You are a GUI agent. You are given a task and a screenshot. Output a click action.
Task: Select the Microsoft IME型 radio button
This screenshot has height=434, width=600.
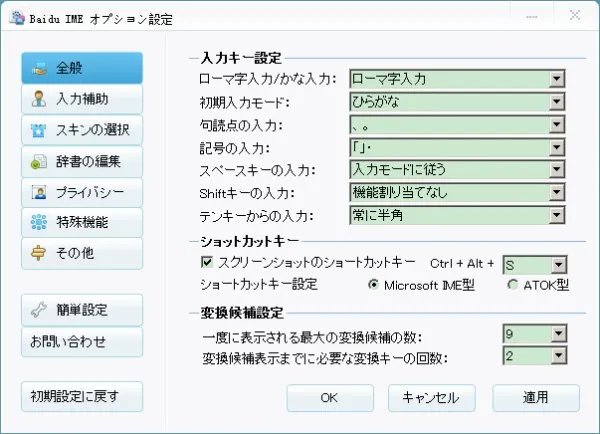click(374, 284)
